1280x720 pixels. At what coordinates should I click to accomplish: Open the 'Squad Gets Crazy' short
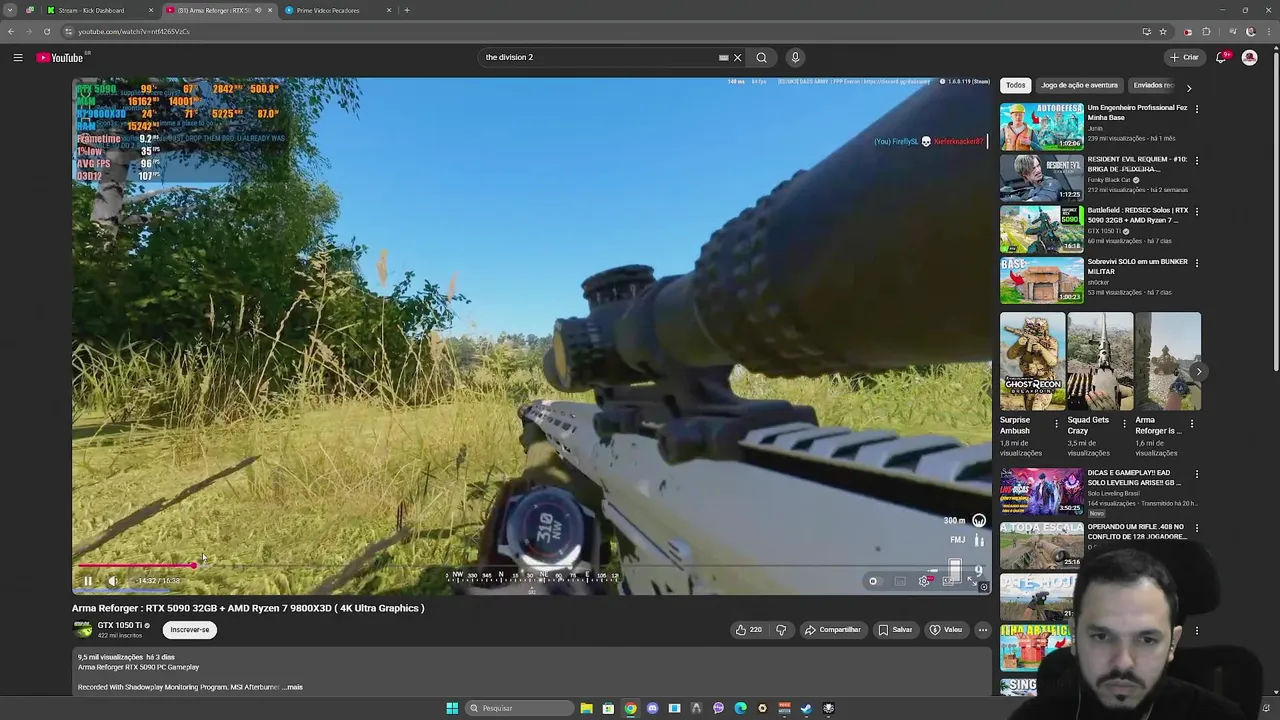point(1100,361)
